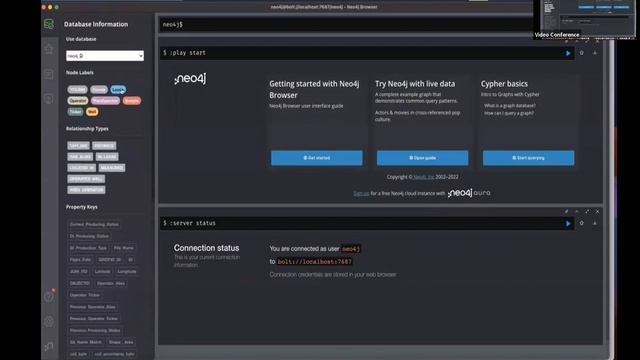Screen dimensions: 640x360
Task: Open the Project Files sidebar icon
Action: (49, 74)
